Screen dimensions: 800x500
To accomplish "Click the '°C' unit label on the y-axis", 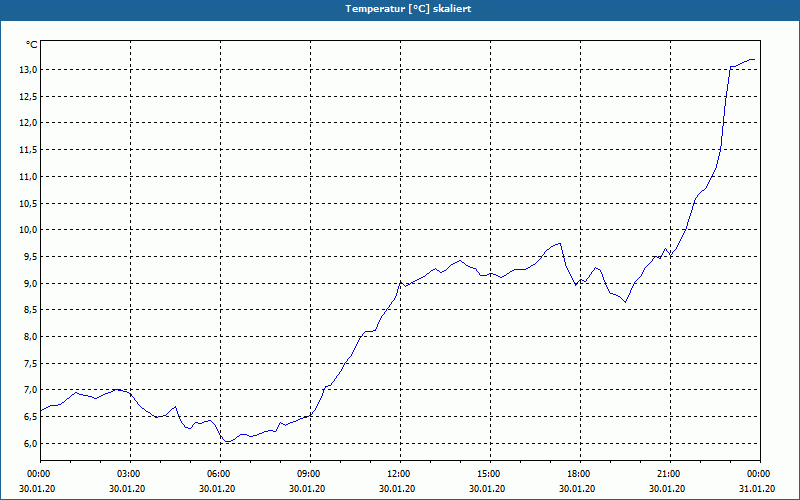I will [32, 45].
